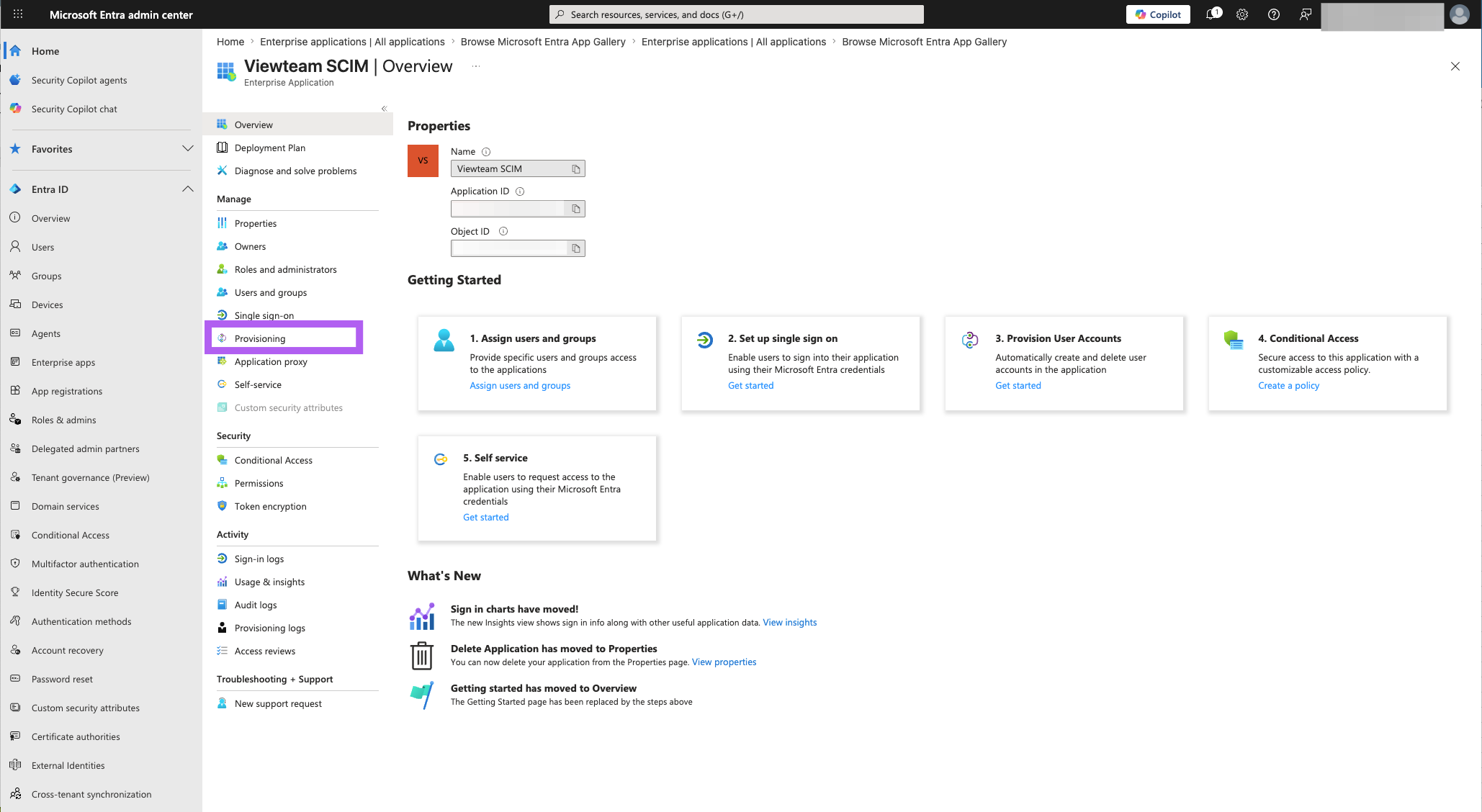This screenshot has height=812, width=1482.
Task: Show info tooltip for Object ID
Action: coord(503,232)
